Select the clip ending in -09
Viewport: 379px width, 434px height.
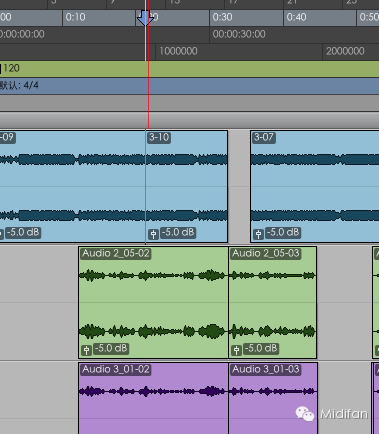(73, 187)
